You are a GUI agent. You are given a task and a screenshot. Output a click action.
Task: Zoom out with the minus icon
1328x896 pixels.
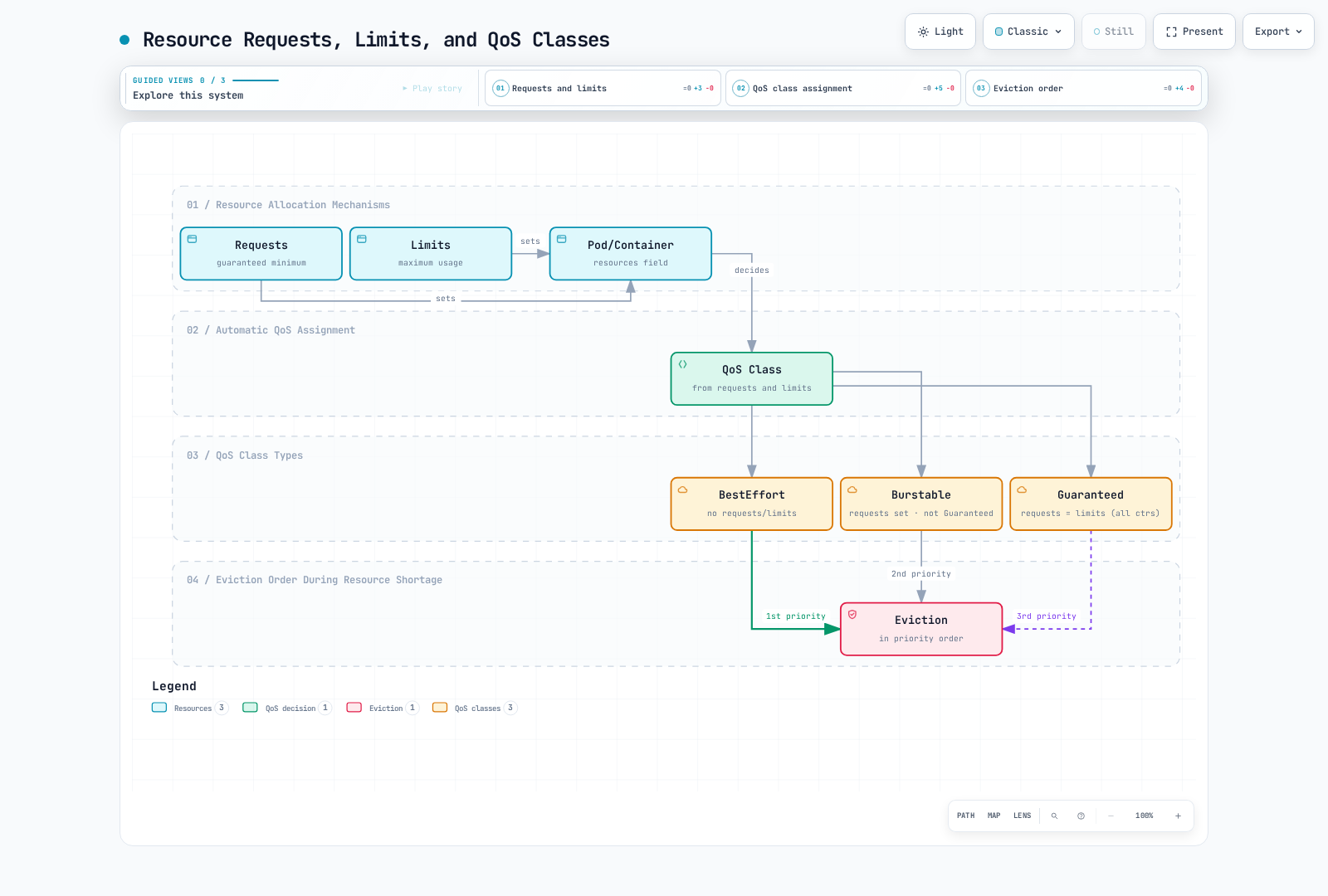[1111, 816]
